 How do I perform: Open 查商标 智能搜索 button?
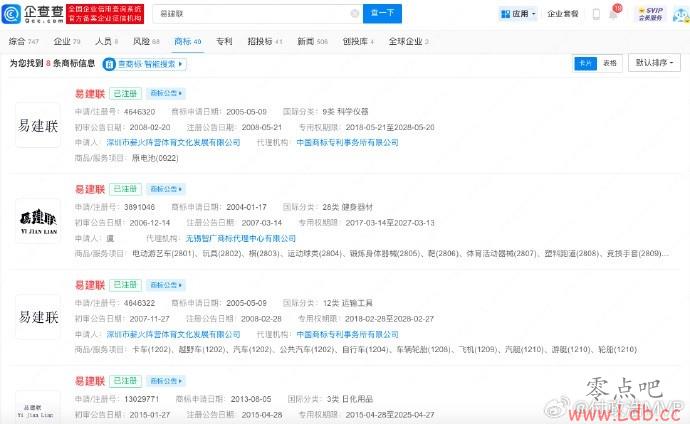pyautogui.click(x=144, y=64)
